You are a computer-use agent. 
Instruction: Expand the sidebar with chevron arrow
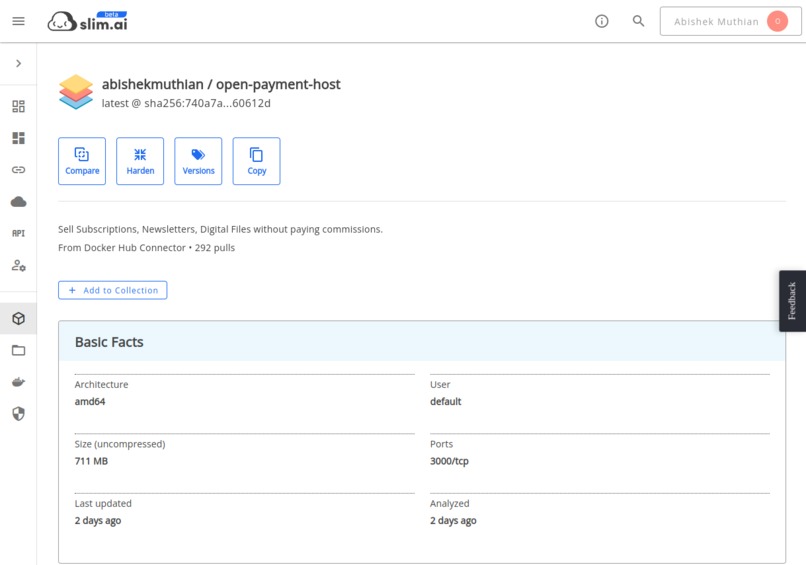(19, 63)
